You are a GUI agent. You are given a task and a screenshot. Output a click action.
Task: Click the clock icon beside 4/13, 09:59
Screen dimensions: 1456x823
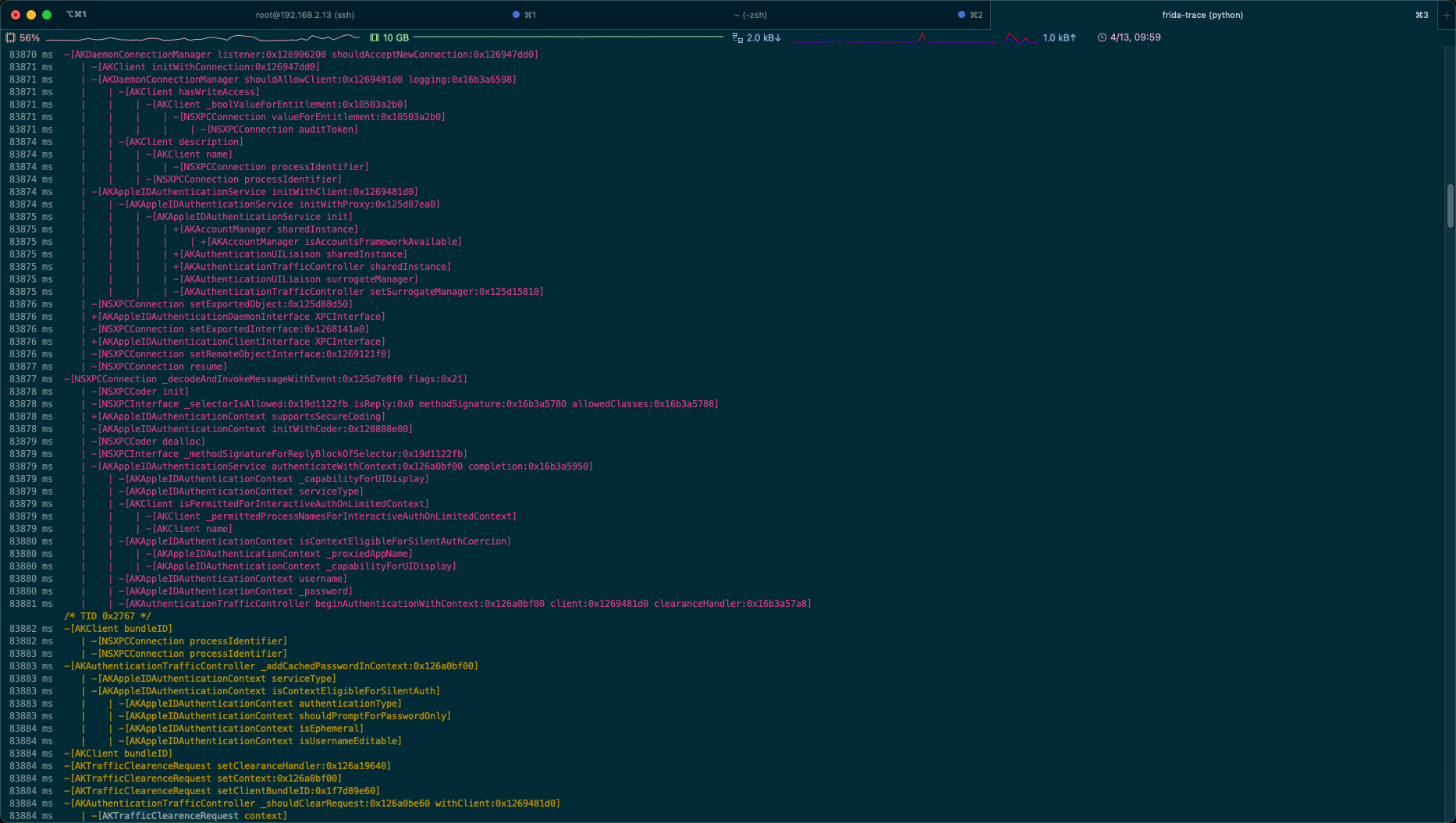(1102, 37)
